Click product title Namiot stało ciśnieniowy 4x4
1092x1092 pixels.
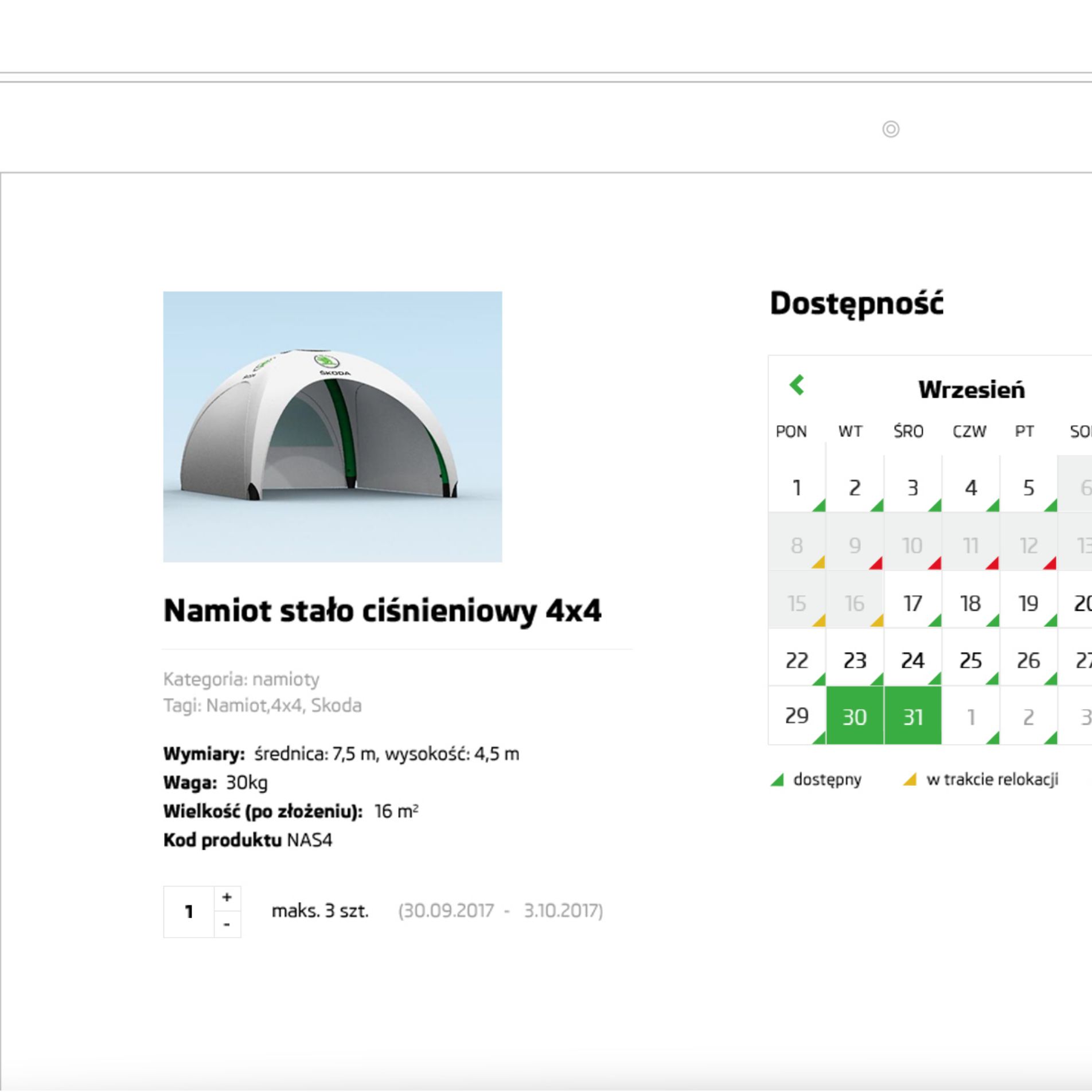click(383, 610)
